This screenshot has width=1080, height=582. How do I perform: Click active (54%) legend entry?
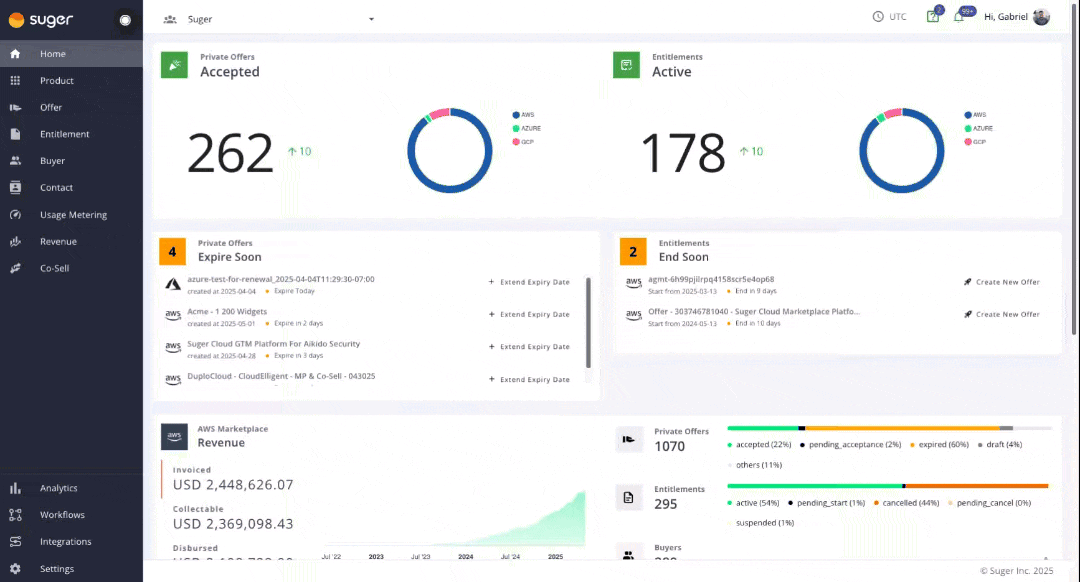(x=754, y=503)
